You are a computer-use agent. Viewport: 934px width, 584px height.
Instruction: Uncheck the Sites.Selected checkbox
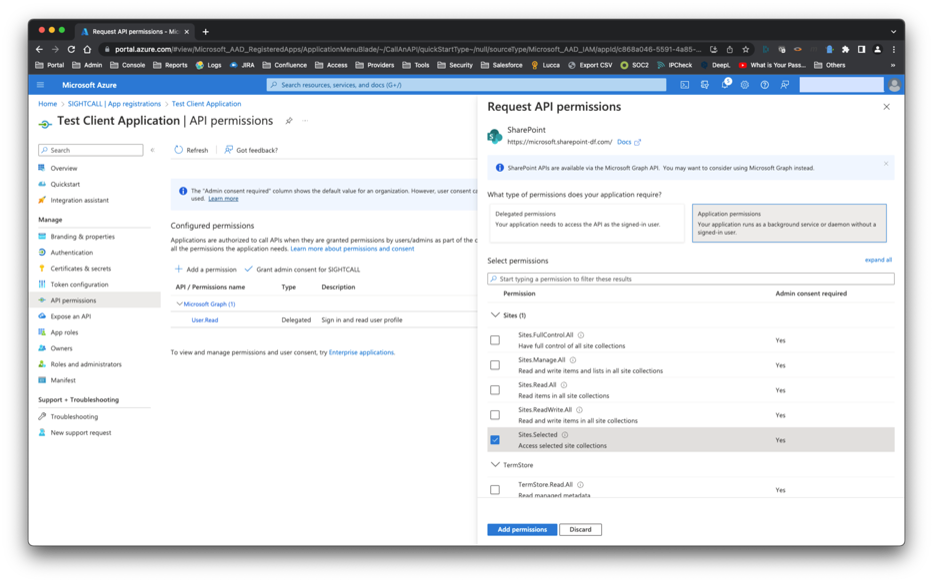495,440
